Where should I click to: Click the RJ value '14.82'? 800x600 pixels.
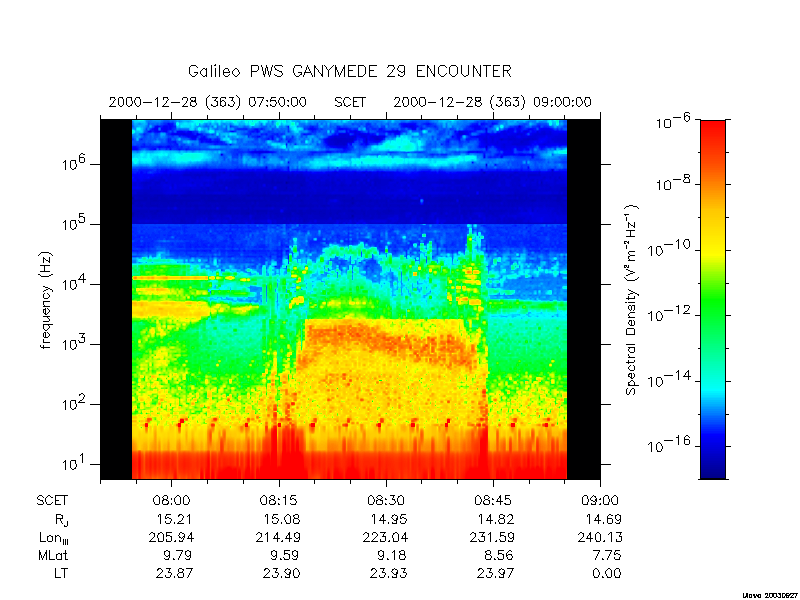pyautogui.click(x=496, y=519)
